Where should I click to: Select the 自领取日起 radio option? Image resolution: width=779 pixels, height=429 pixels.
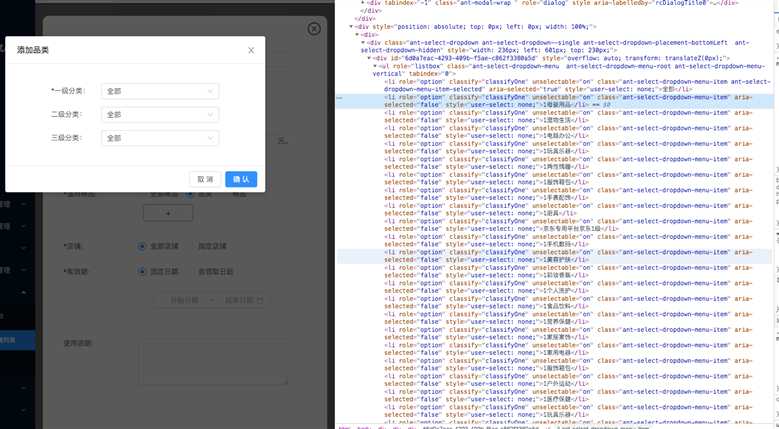coord(216,272)
